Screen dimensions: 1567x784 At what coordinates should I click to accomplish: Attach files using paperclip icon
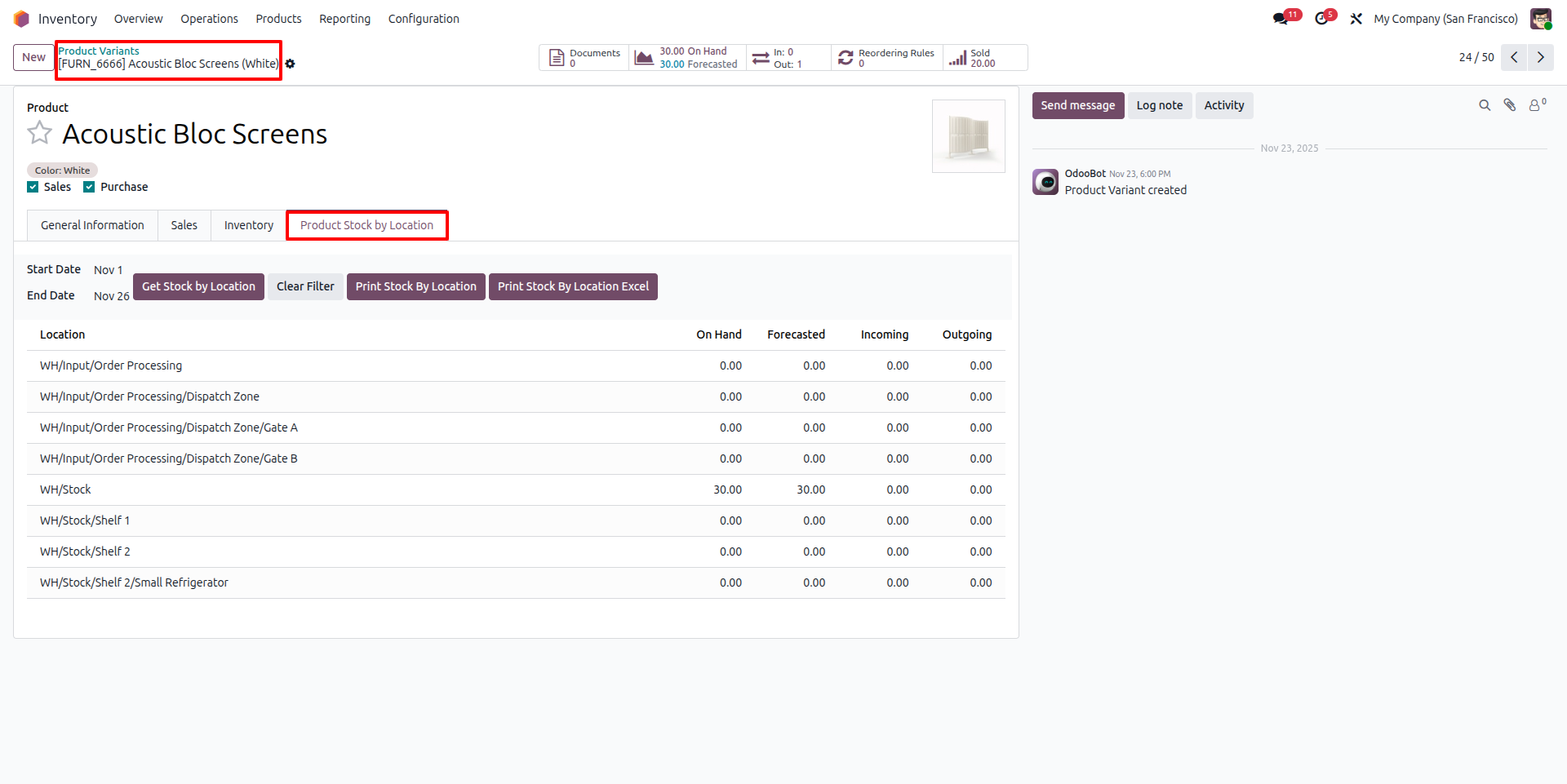[x=1510, y=105]
